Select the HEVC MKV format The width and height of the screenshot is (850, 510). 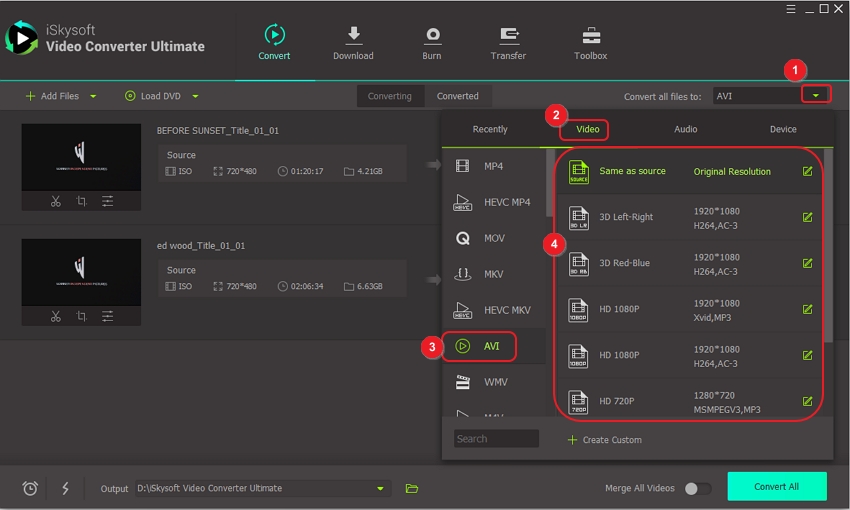(x=493, y=310)
